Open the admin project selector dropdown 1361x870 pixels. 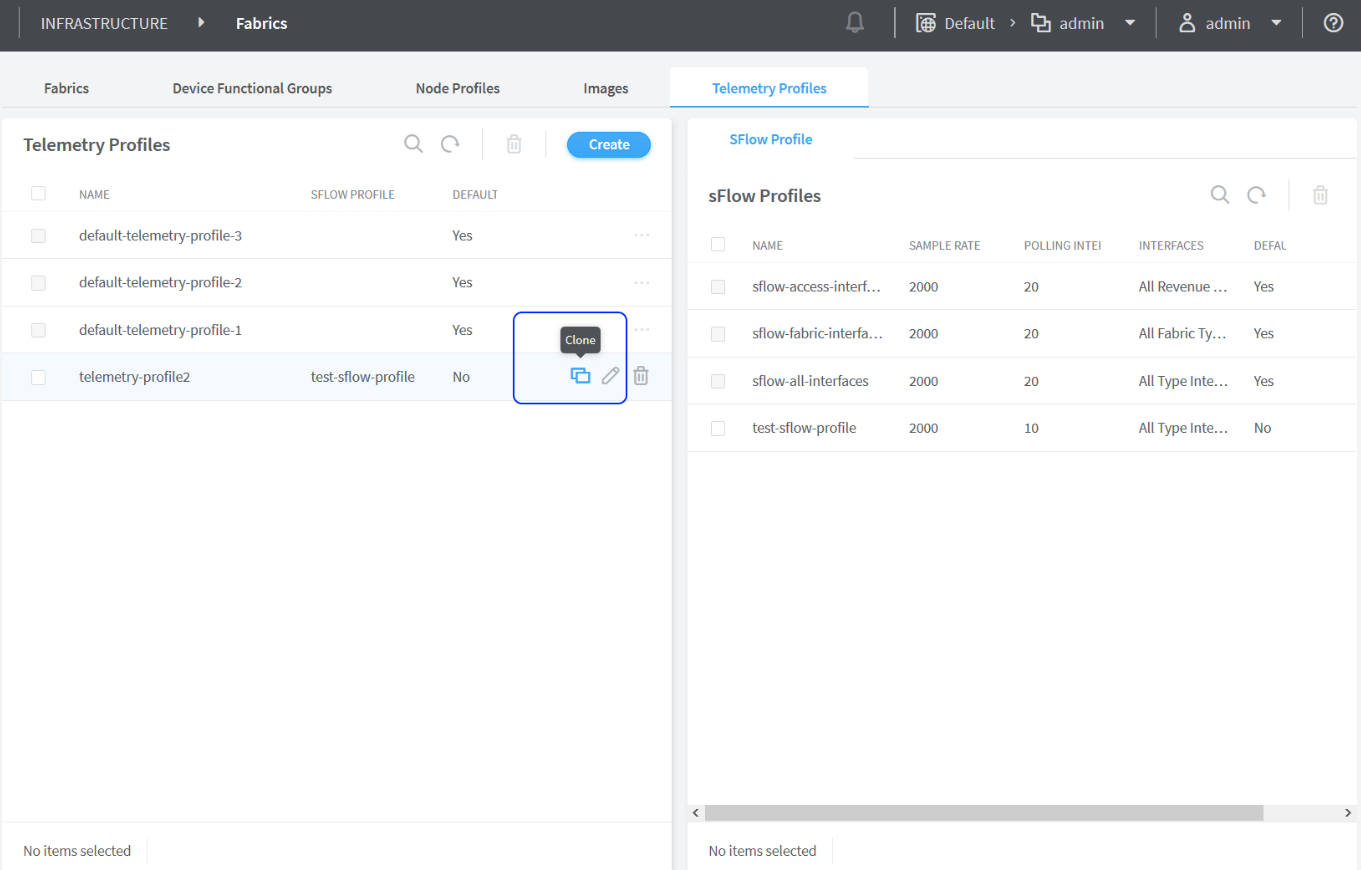click(1083, 23)
